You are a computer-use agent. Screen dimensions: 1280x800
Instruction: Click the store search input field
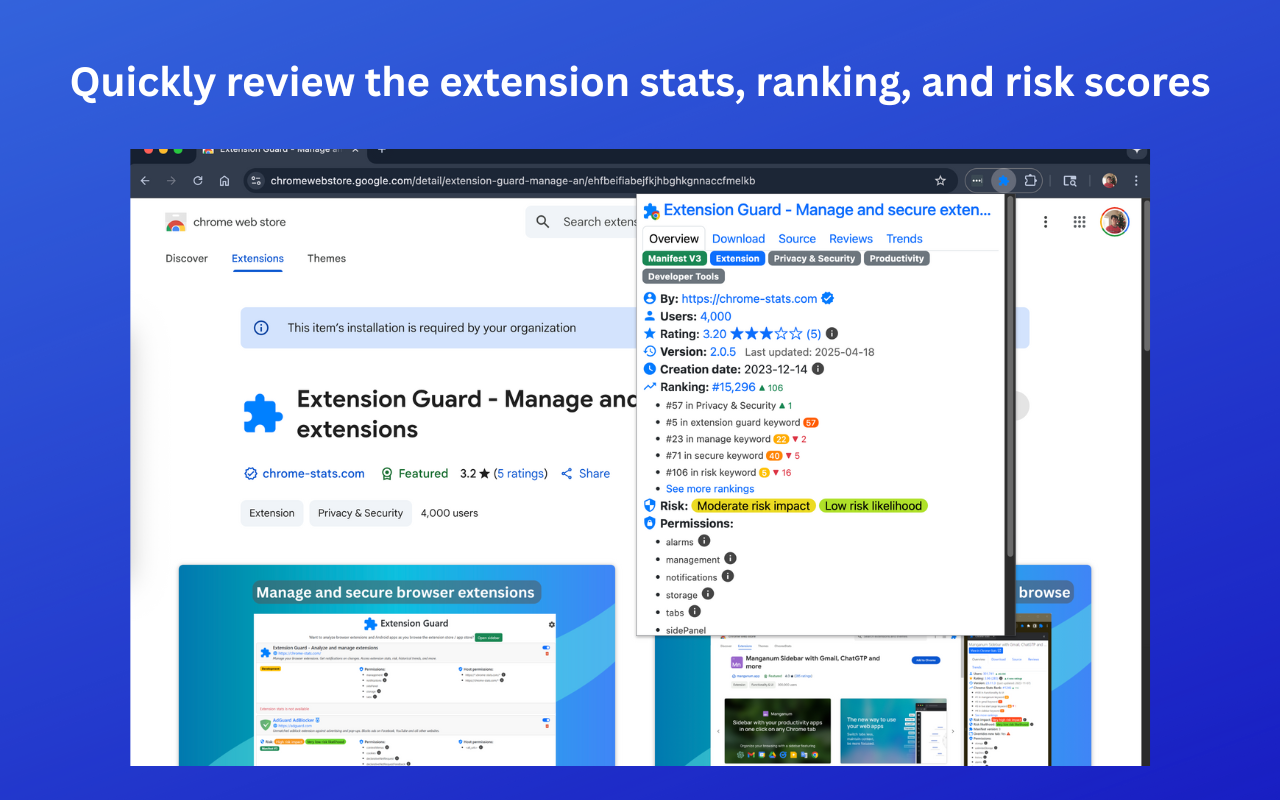582,222
